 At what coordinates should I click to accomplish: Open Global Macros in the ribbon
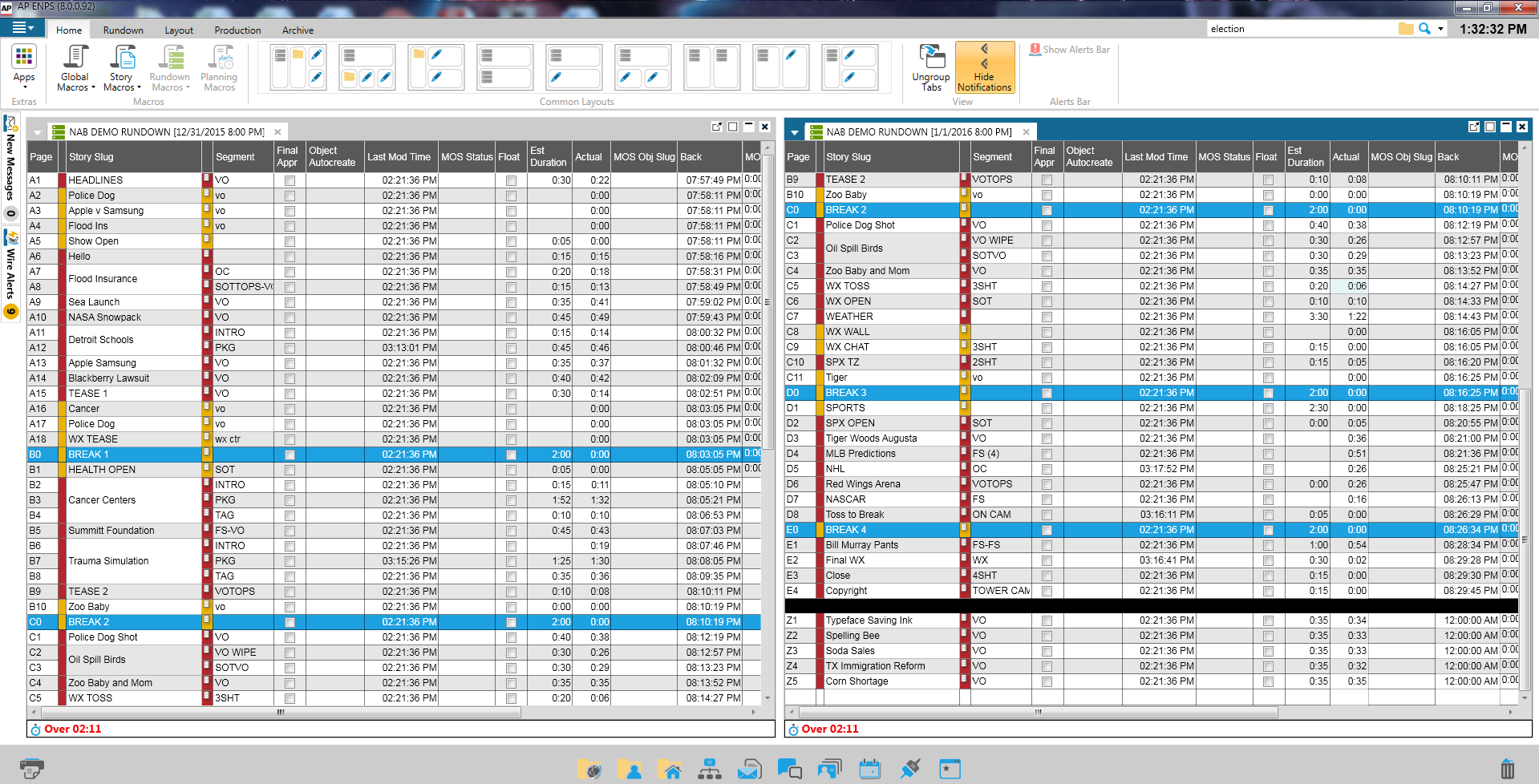75,68
